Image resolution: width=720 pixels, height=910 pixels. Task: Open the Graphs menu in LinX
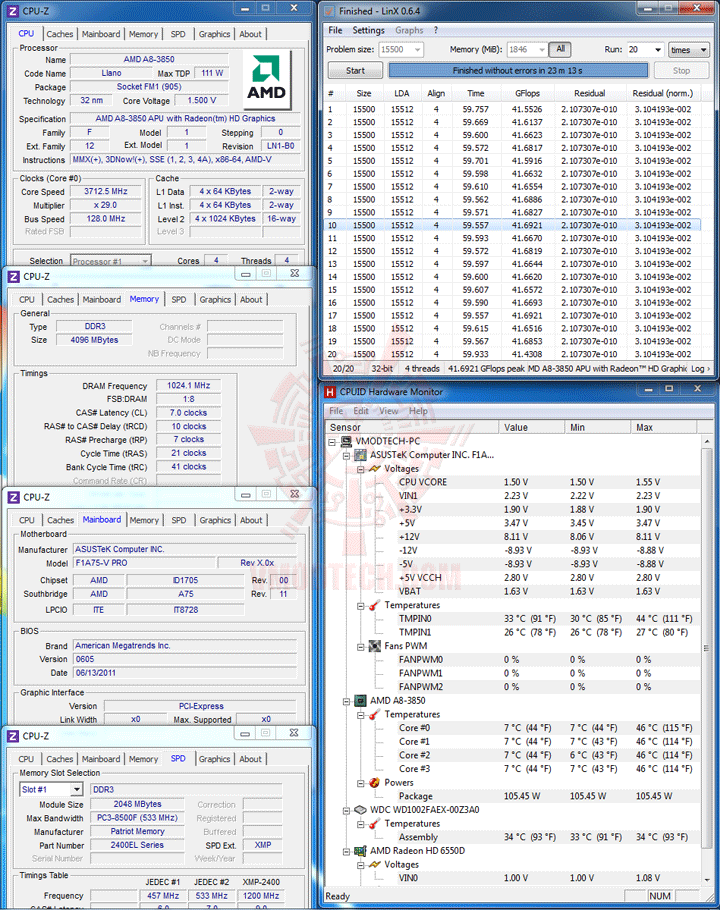coord(409,30)
